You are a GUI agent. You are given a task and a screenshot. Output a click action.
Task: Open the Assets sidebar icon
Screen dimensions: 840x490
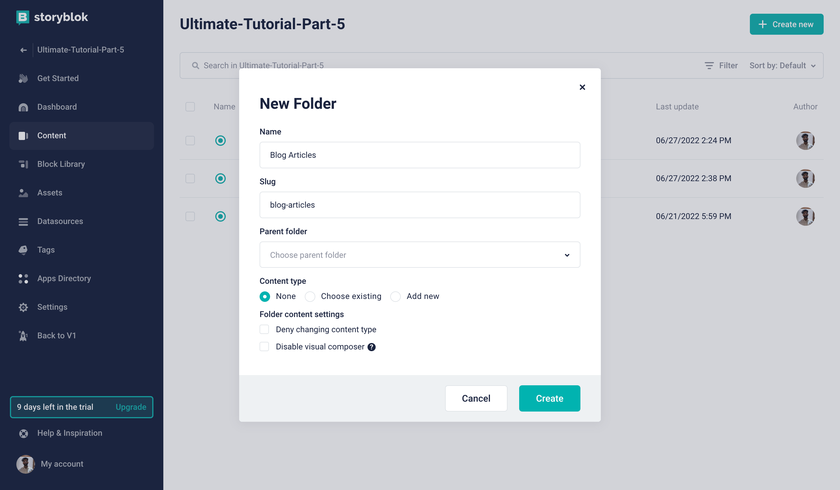[x=23, y=193]
